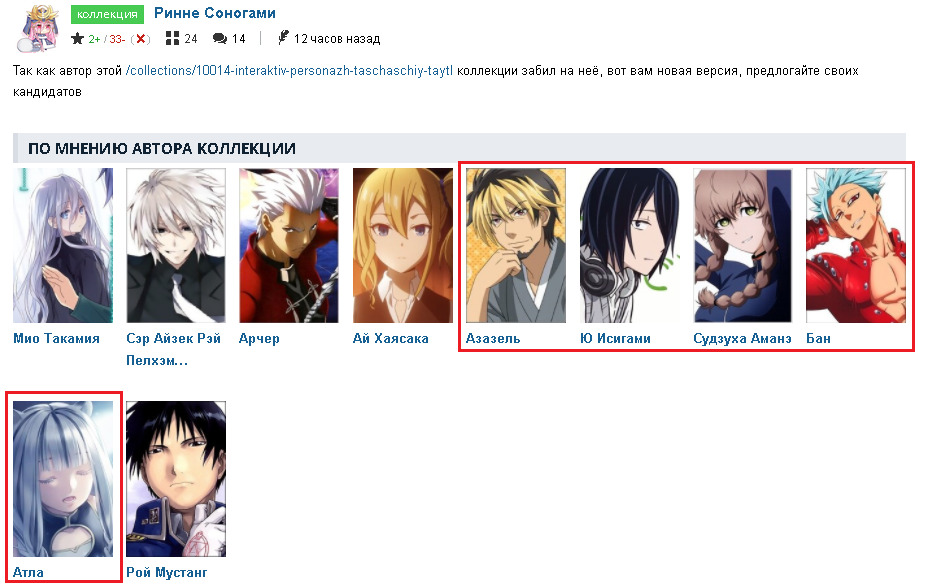Click the author quill icon
This screenshot has width=928, height=585.
point(283,38)
